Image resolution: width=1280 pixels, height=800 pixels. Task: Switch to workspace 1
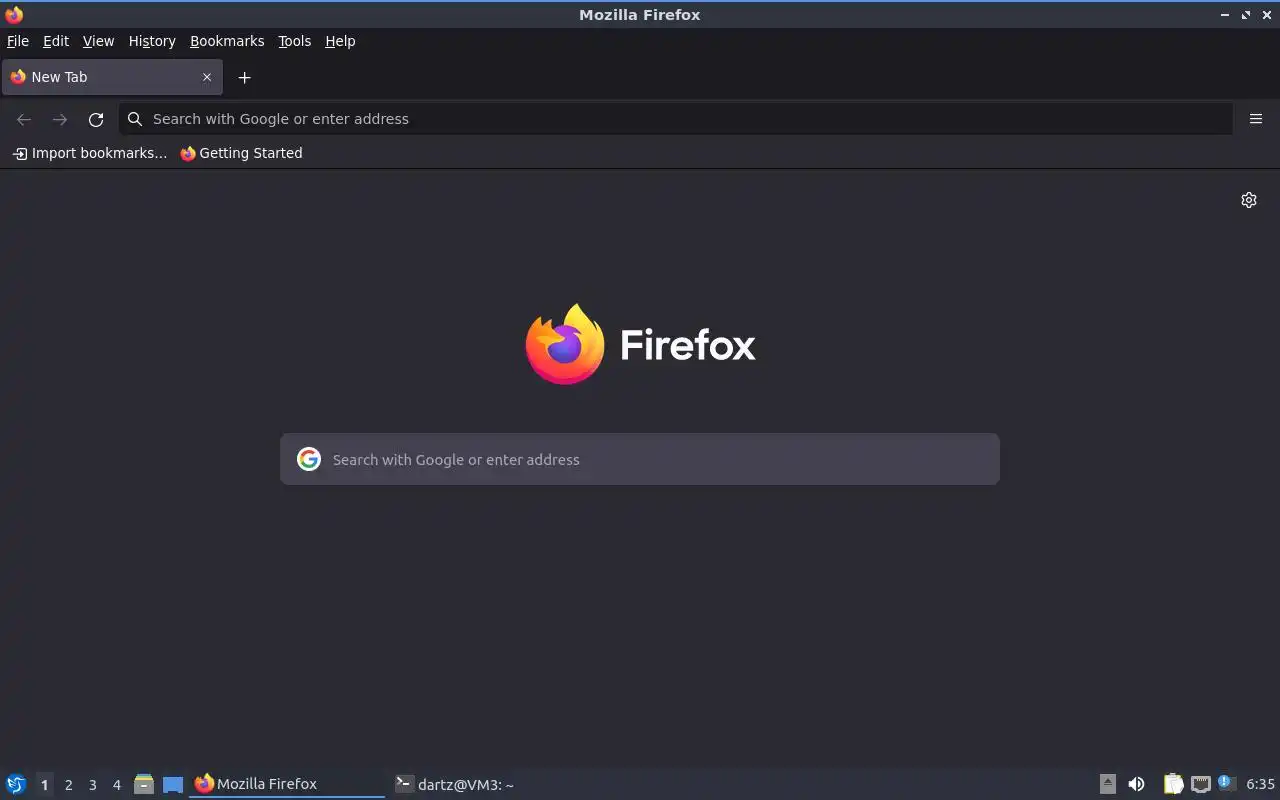[44, 785]
